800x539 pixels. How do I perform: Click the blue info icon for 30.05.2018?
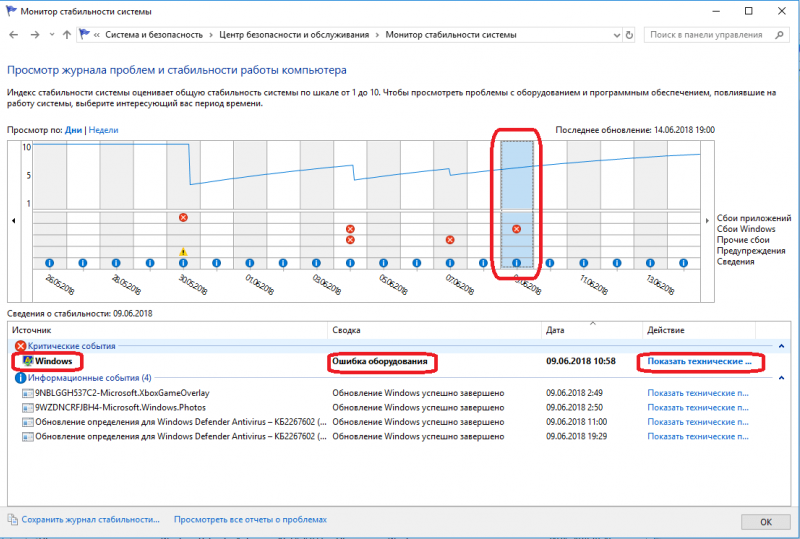point(183,263)
